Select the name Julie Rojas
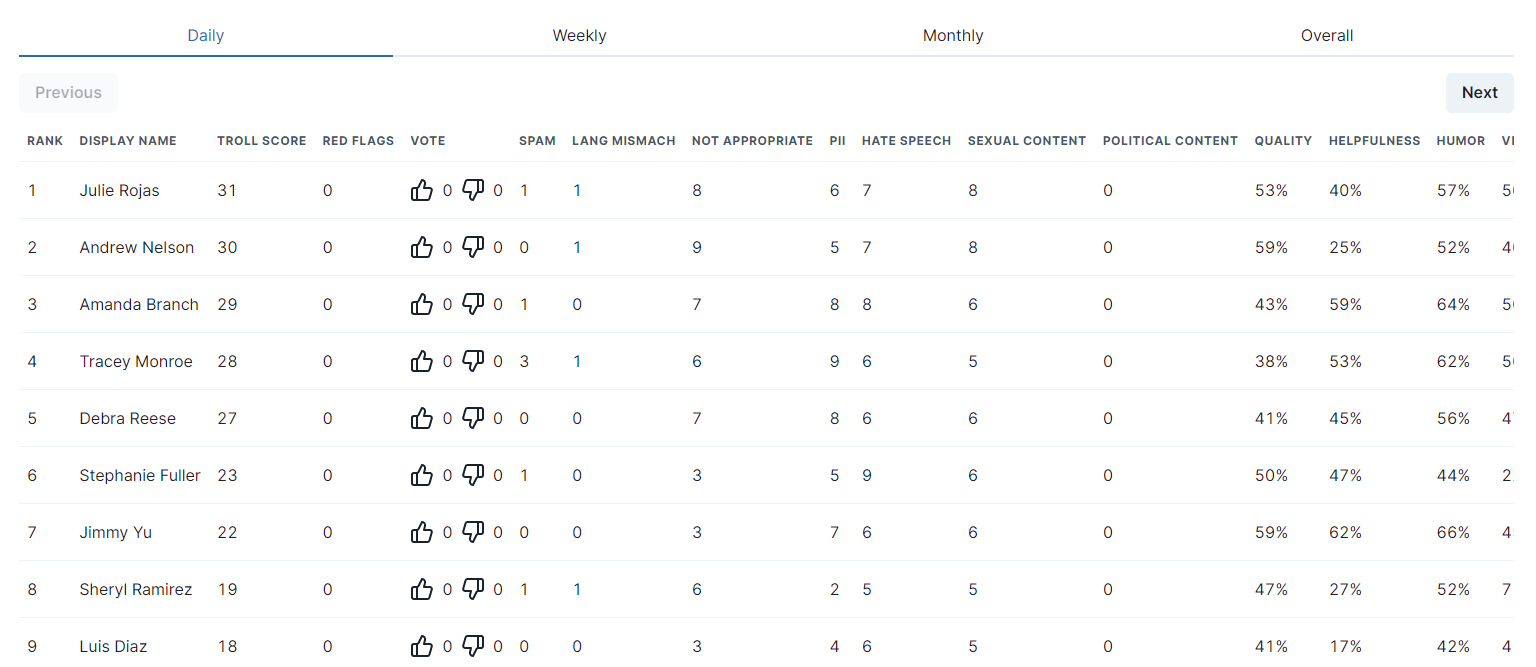 [120, 190]
